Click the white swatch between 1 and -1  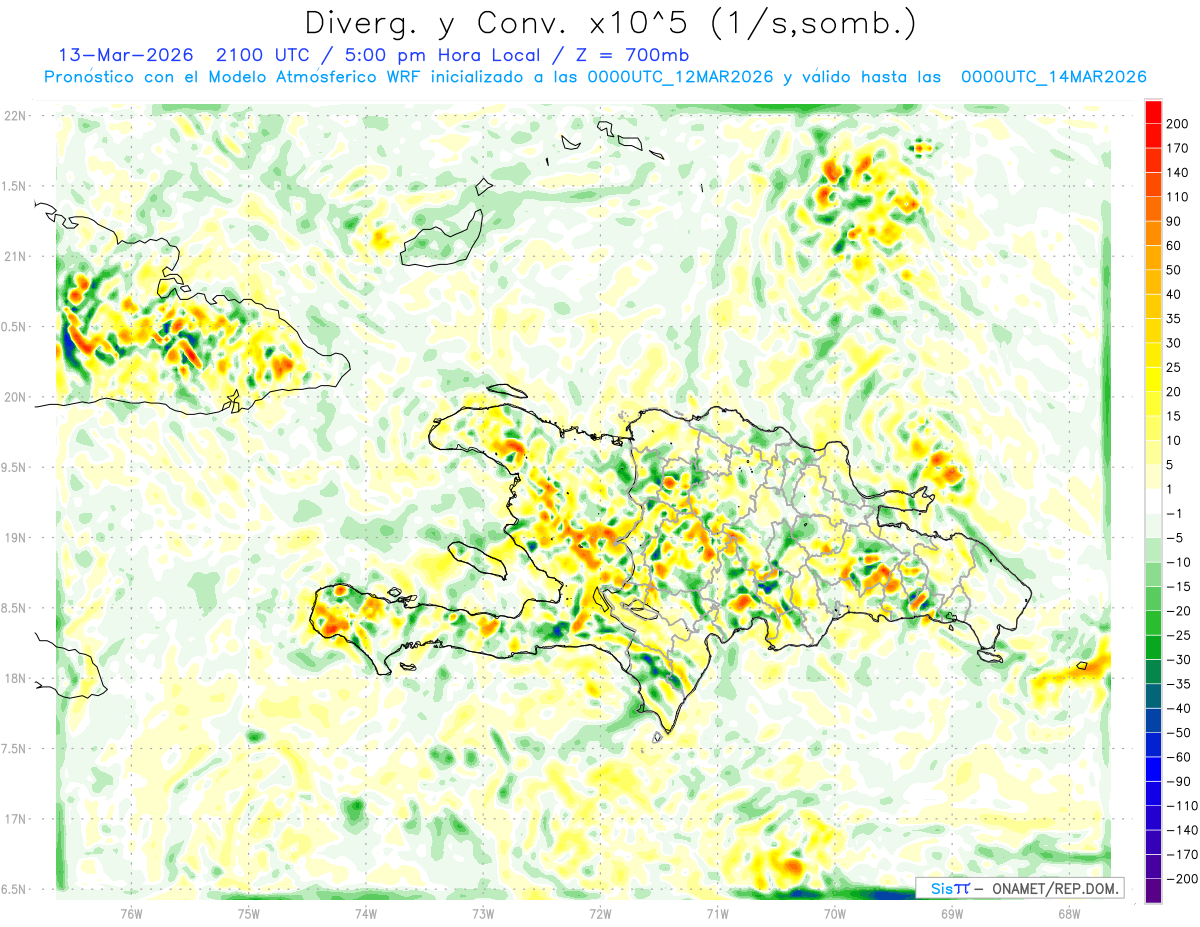[x=1153, y=501]
